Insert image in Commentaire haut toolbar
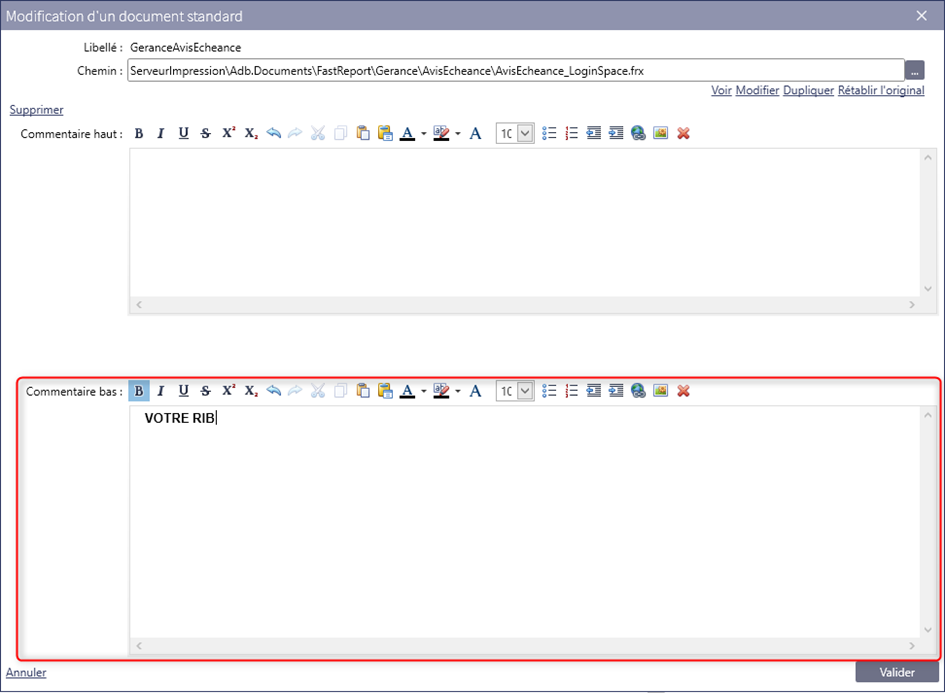Image resolution: width=945 pixels, height=693 pixels. pyautogui.click(x=660, y=134)
